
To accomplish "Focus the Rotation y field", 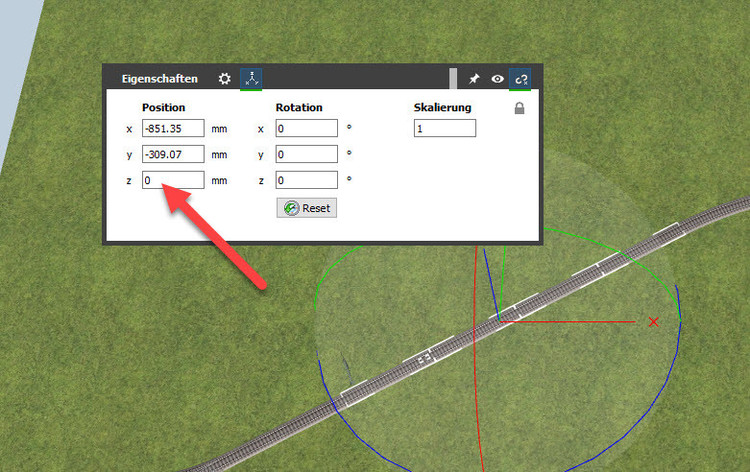I will pyautogui.click(x=307, y=154).
